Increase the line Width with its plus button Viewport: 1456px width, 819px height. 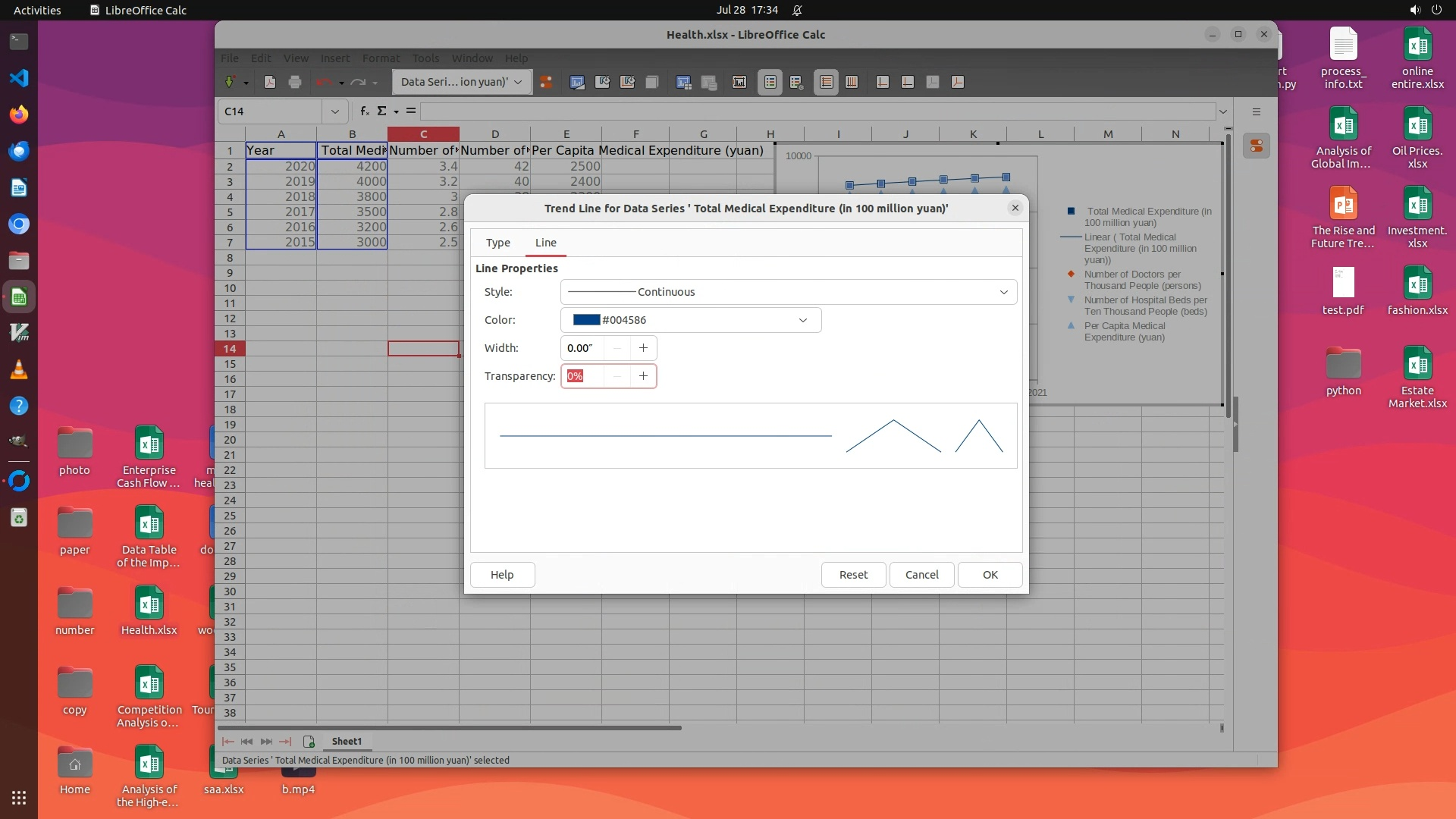click(x=643, y=348)
